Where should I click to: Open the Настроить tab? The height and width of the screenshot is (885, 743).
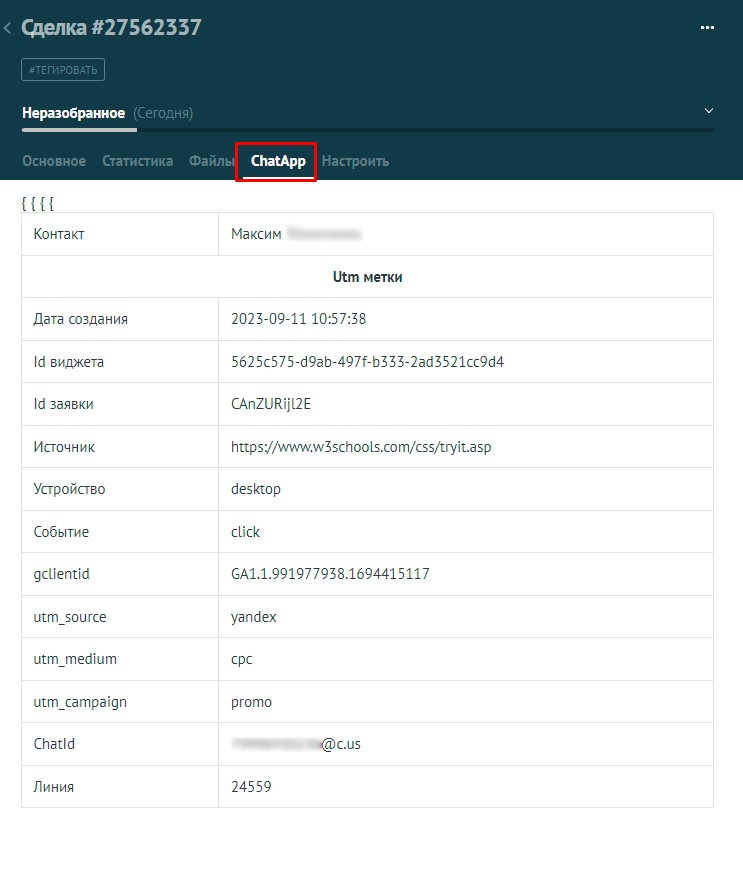click(355, 161)
